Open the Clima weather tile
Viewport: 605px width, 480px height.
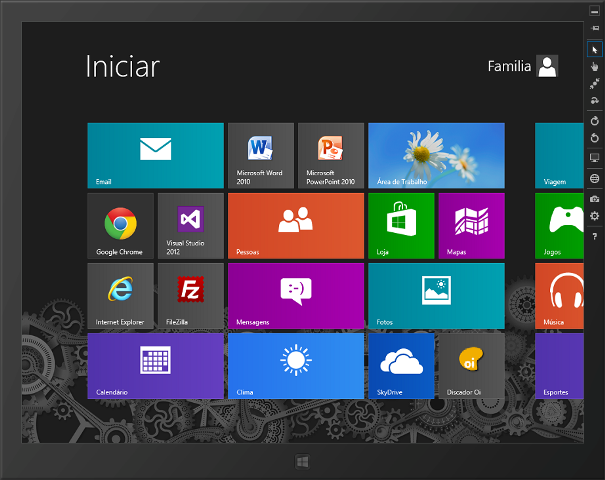tap(296, 366)
